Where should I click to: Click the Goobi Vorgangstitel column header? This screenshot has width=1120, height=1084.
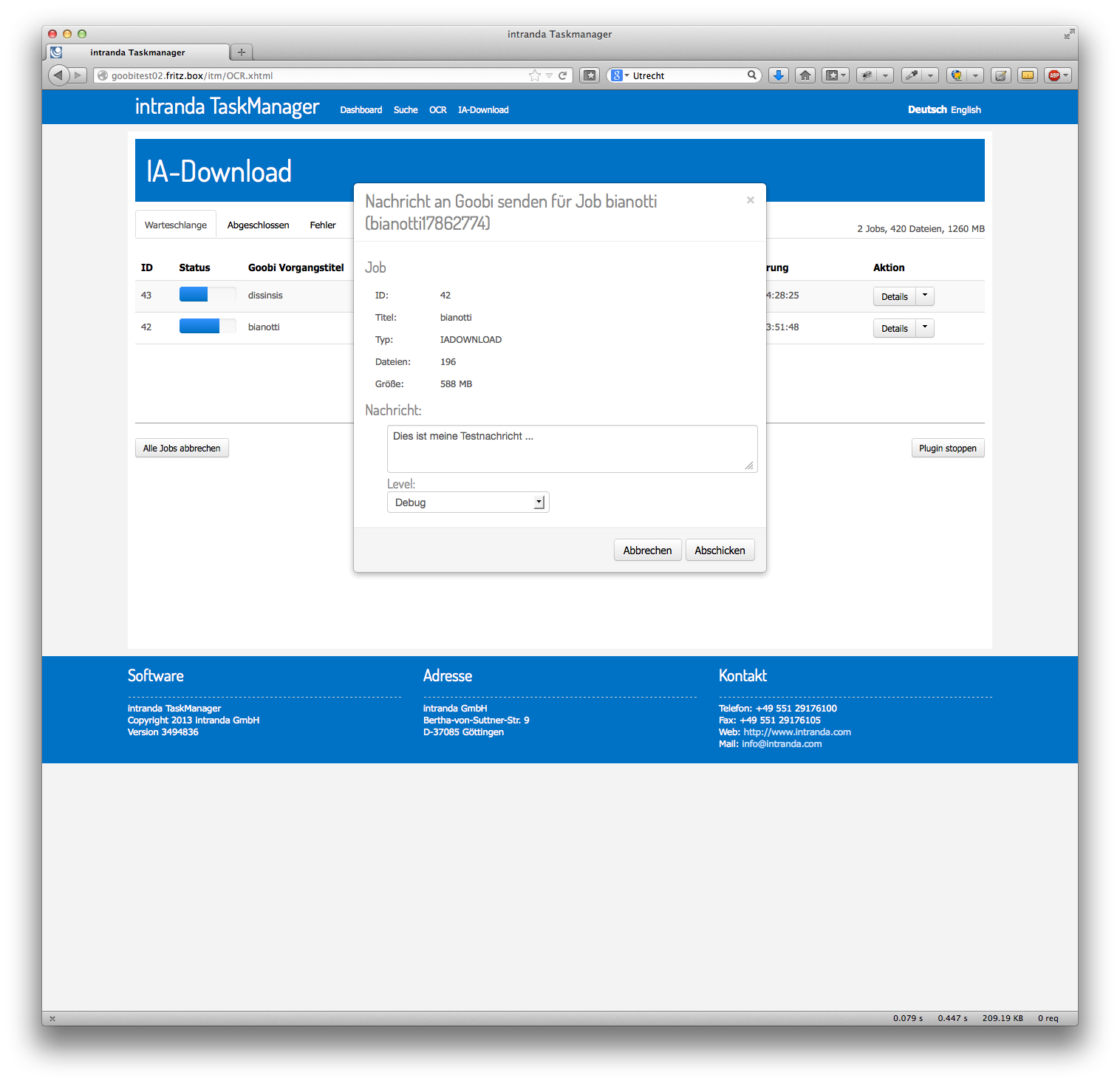[x=296, y=267]
